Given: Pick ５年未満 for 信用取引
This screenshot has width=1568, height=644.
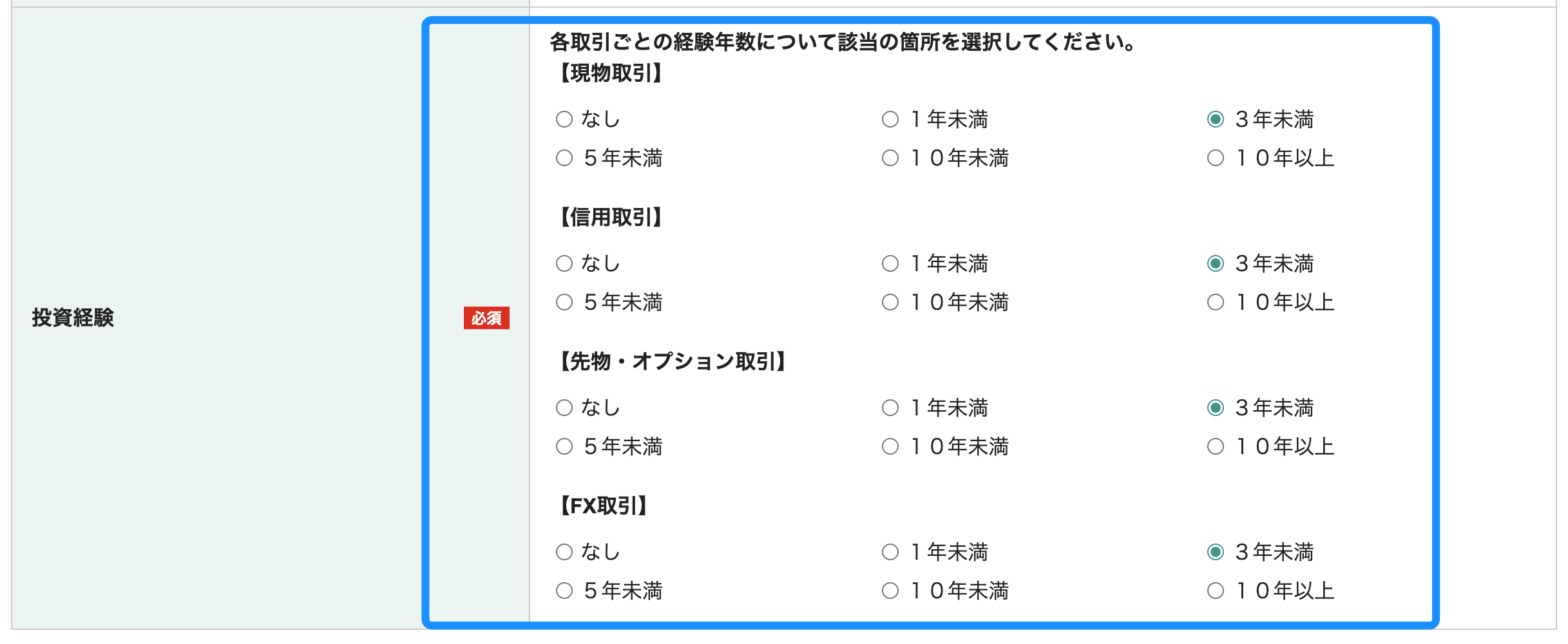Looking at the screenshot, I should coord(566,302).
